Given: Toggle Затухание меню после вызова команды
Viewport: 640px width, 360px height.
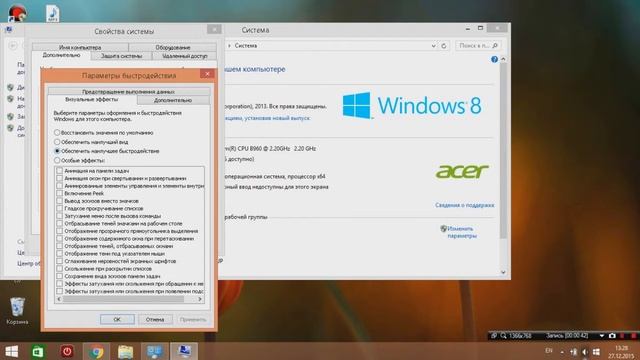Looking at the screenshot, I should click(x=60, y=216).
